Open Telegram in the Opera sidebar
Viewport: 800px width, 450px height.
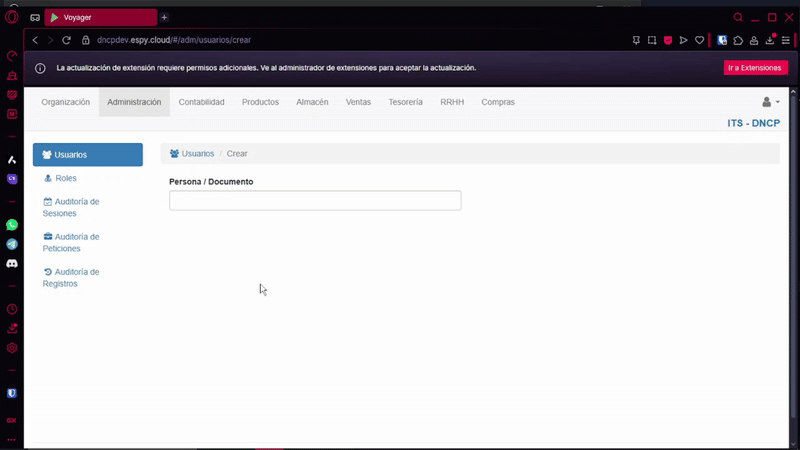[12, 244]
